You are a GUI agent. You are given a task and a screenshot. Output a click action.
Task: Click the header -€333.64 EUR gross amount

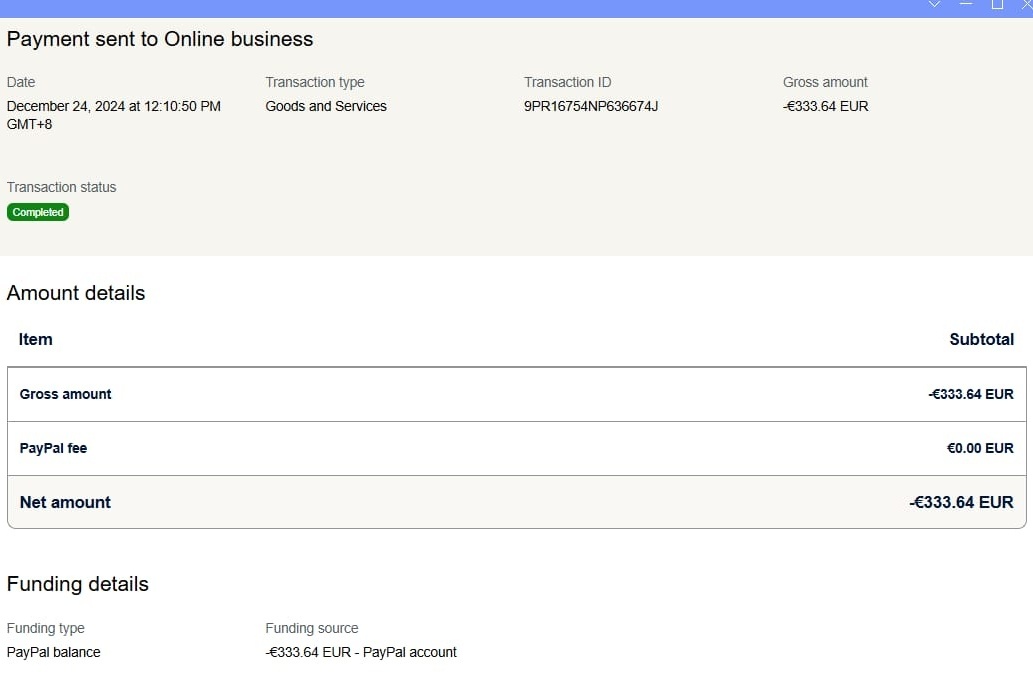825,106
